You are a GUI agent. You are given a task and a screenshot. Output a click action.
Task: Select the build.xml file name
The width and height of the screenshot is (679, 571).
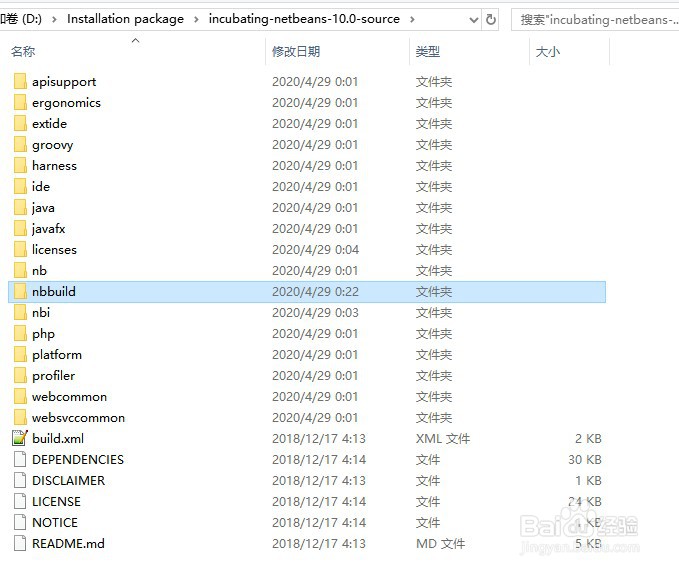point(58,439)
